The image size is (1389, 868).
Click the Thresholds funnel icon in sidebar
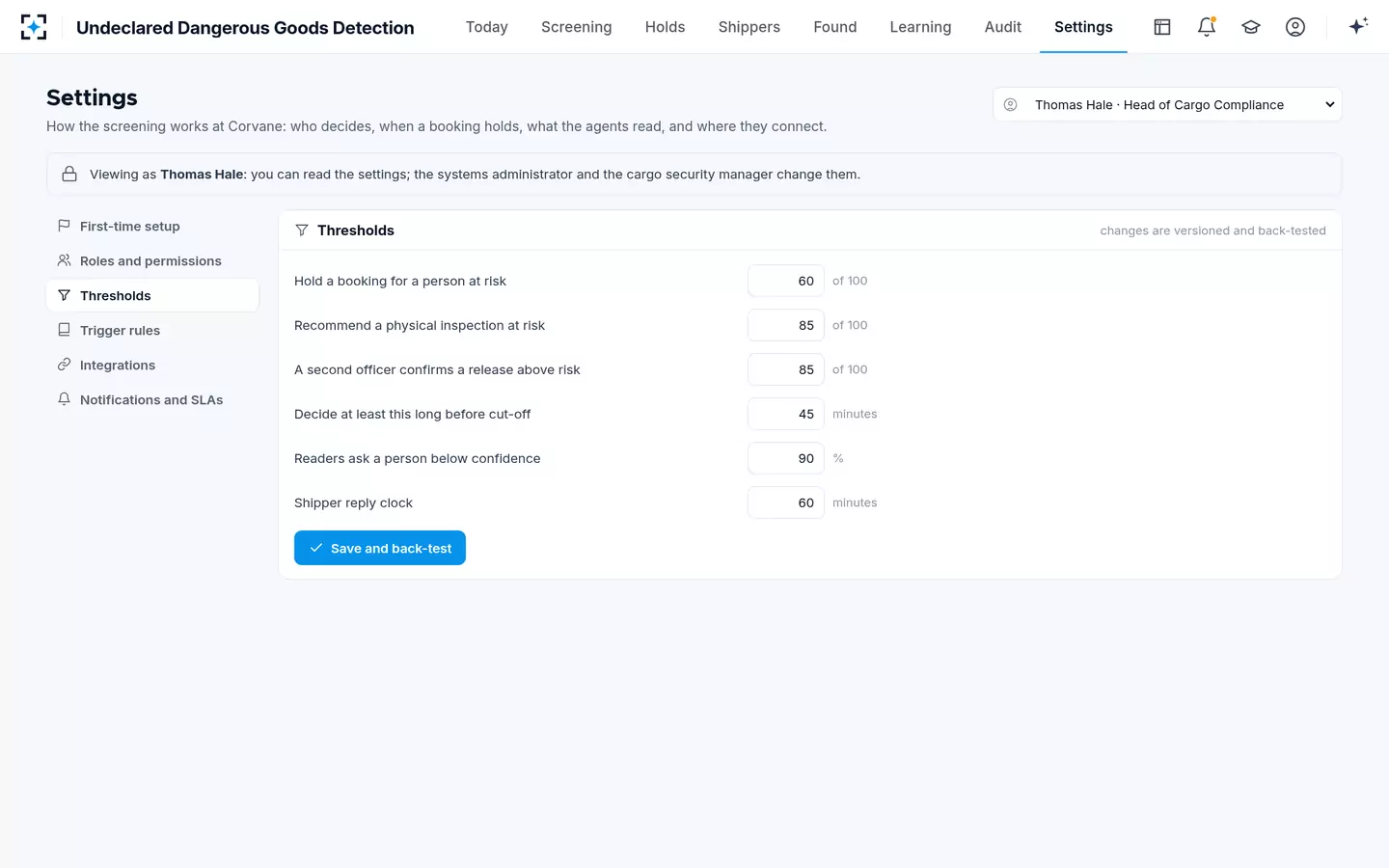(64, 295)
